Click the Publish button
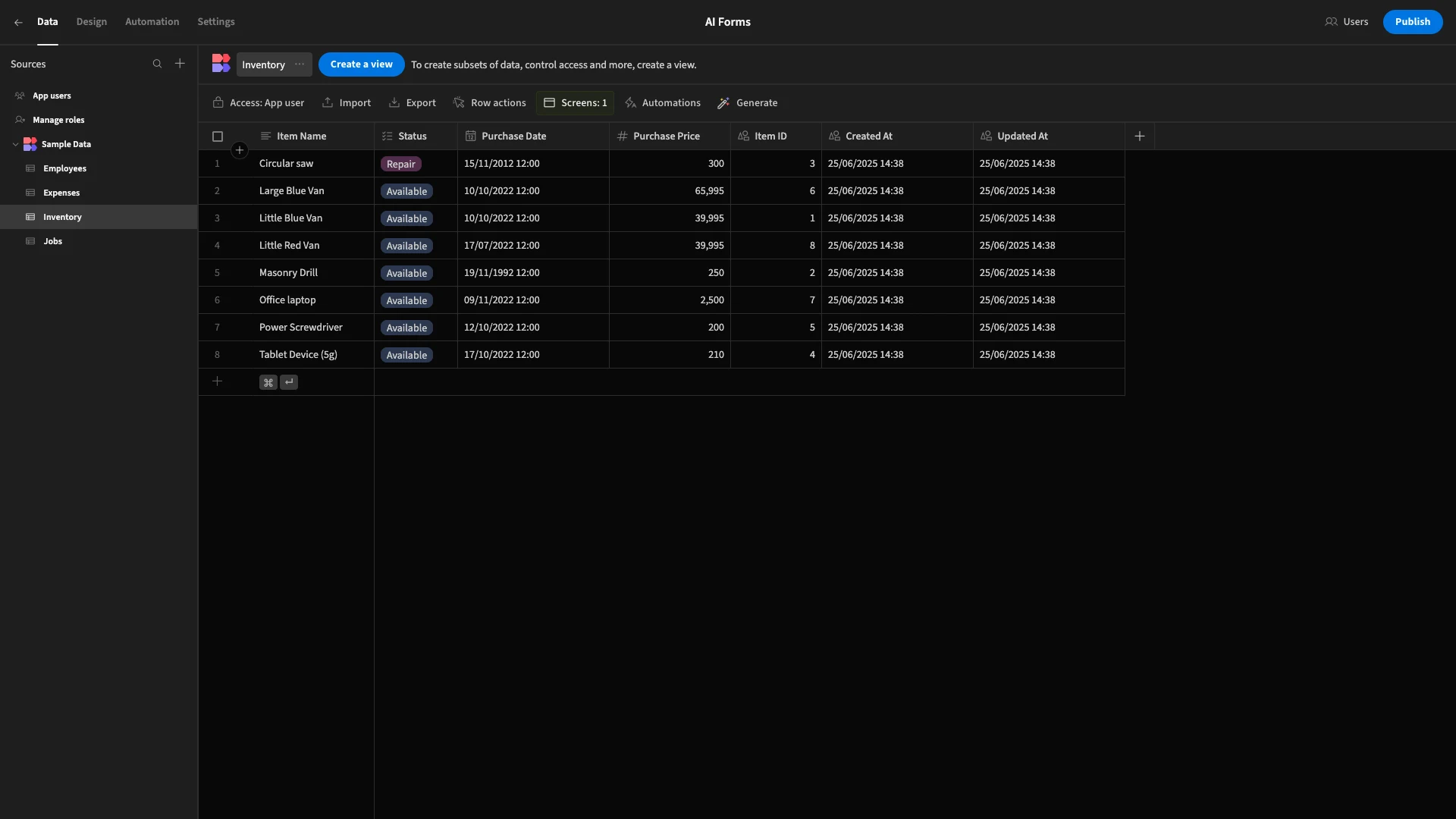The width and height of the screenshot is (1456, 819). [1412, 22]
